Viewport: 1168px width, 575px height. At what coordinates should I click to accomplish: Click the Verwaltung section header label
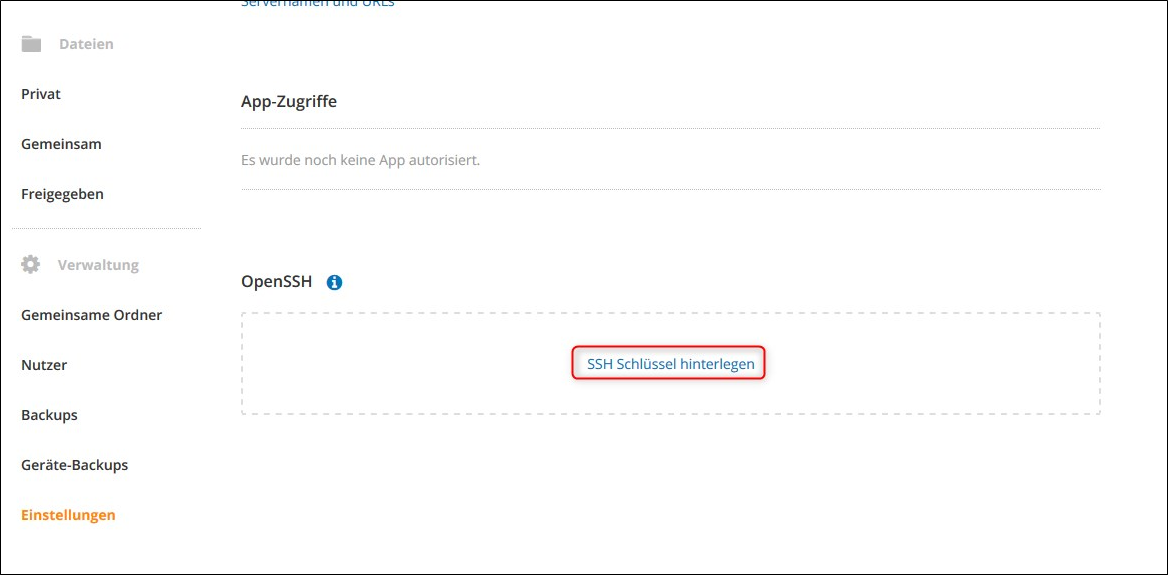coord(98,265)
